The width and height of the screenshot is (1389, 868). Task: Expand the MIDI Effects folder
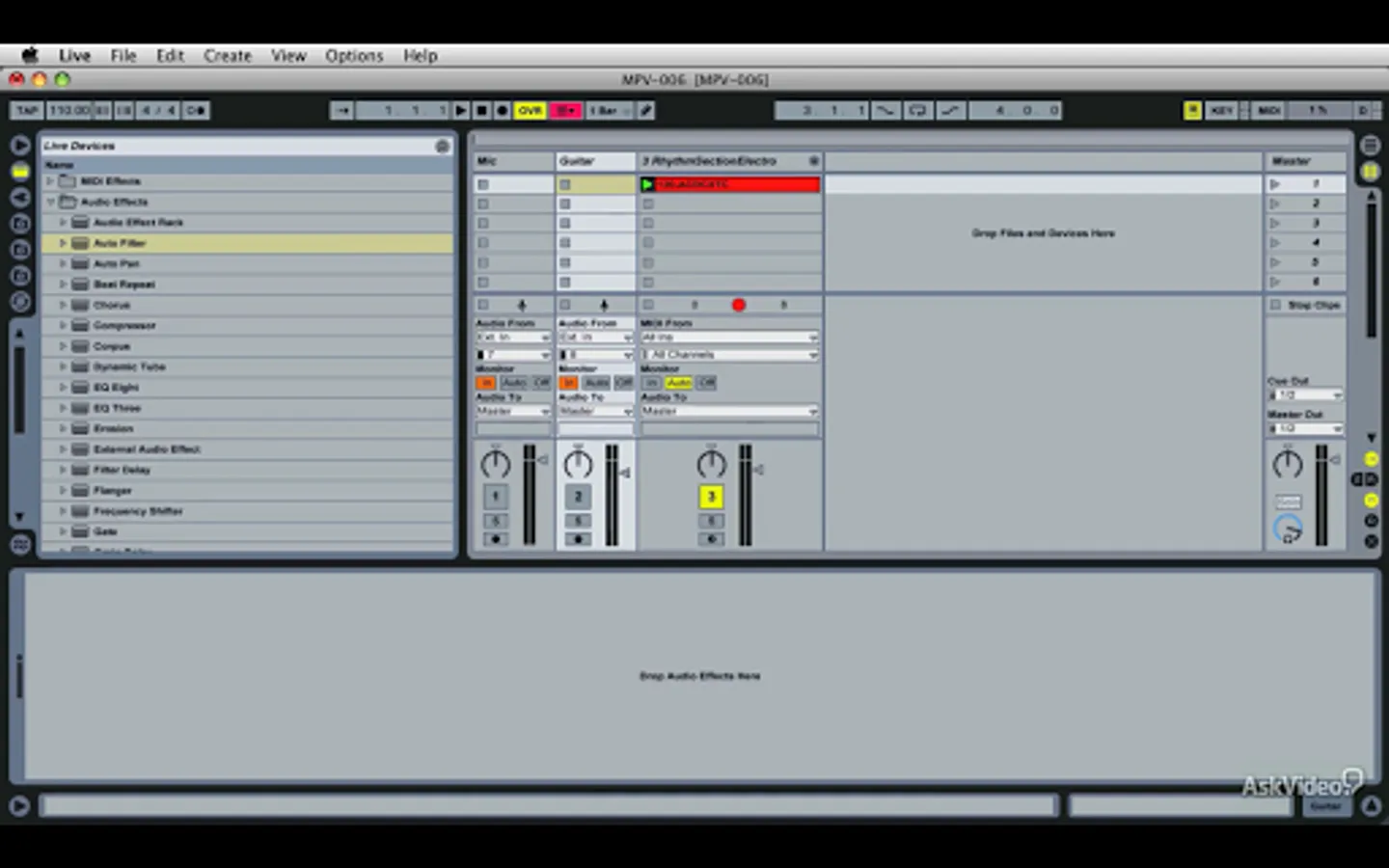51,181
